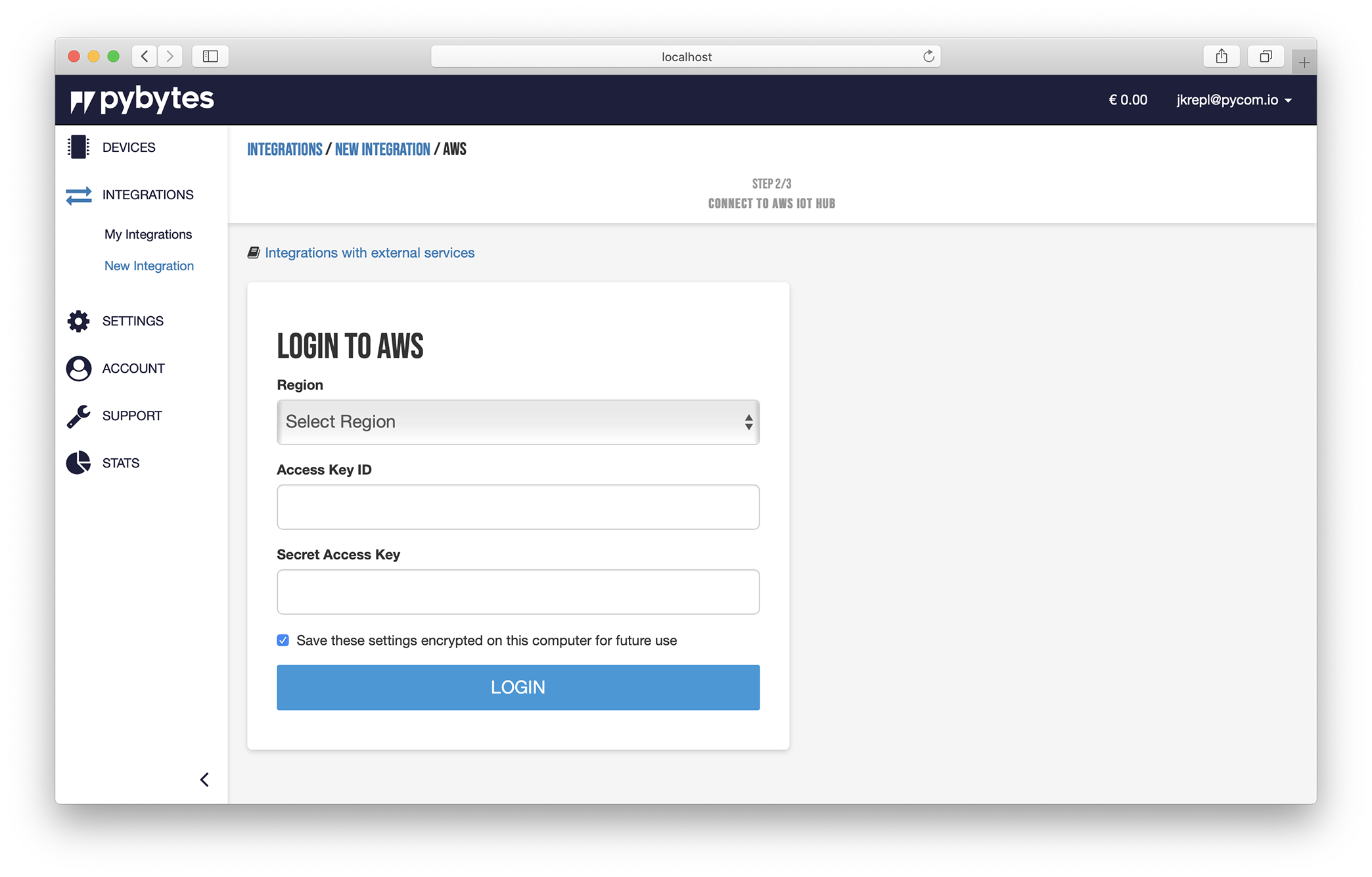
Task: Click the book icon beside external services link
Action: pos(254,252)
